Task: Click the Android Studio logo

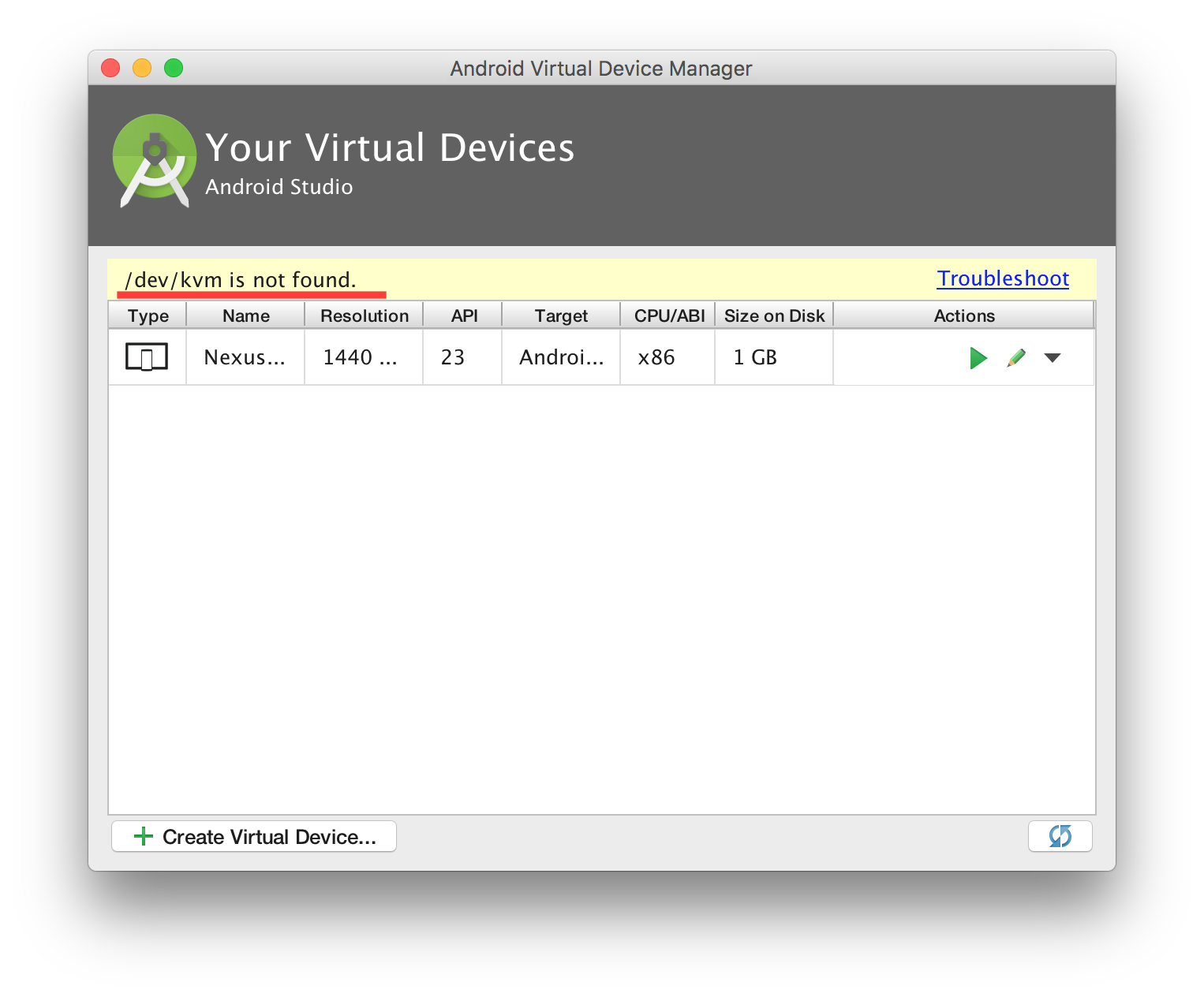Action: (155, 161)
